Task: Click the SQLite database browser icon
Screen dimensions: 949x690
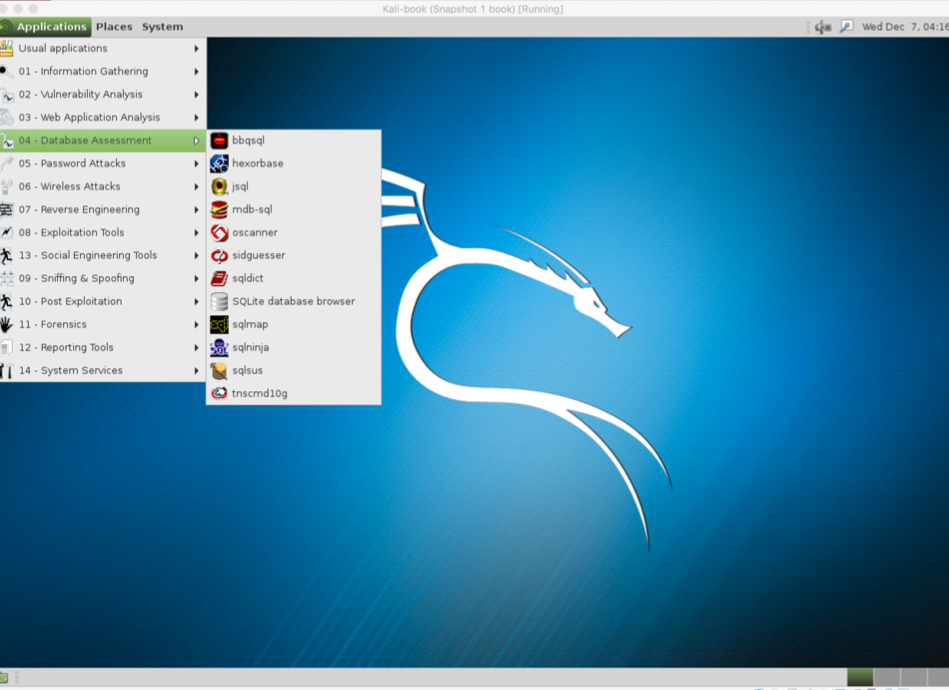Action: pos(219,301)
